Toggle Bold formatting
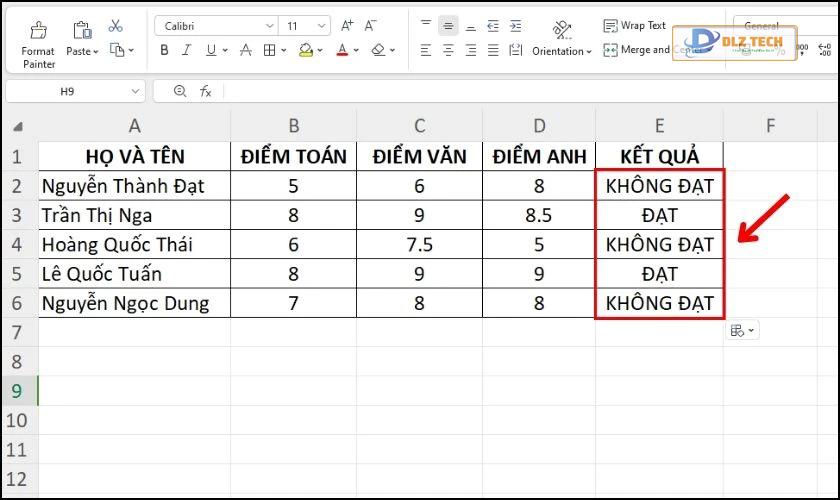Image resolution: width=840 pixels, height=500 pixels. point(164,50)
